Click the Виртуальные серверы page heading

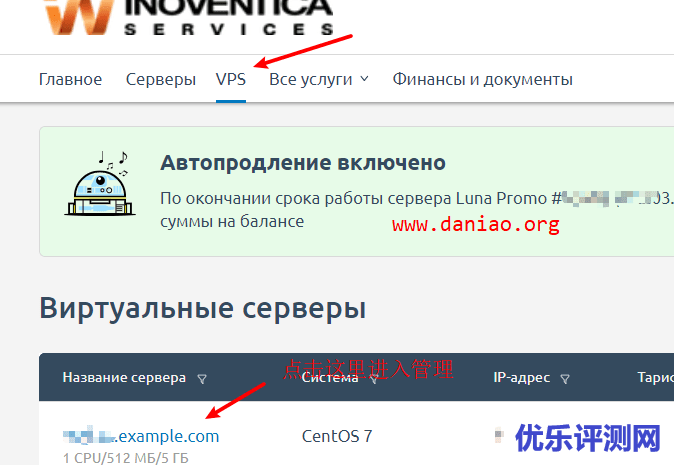point(202,308)
